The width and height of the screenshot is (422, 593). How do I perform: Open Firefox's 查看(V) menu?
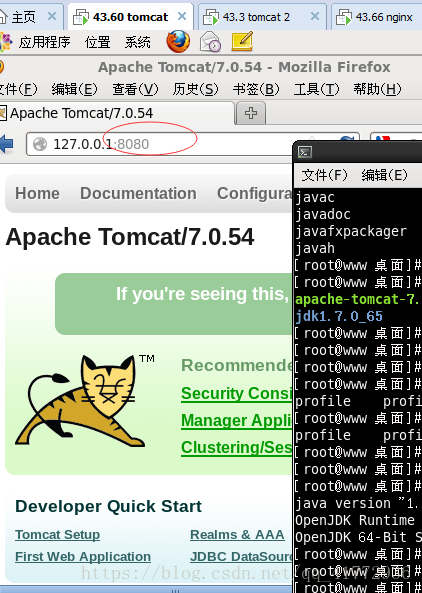click(135, 89)
